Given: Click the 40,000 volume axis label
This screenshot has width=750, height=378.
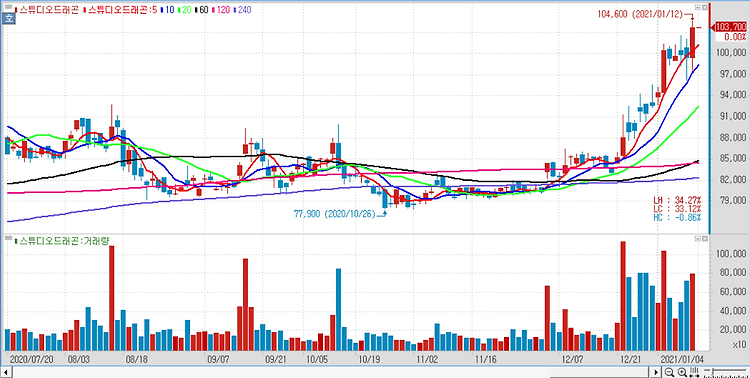Looking at the screenshot, I should pyautogui.click(x=734, y=311).
